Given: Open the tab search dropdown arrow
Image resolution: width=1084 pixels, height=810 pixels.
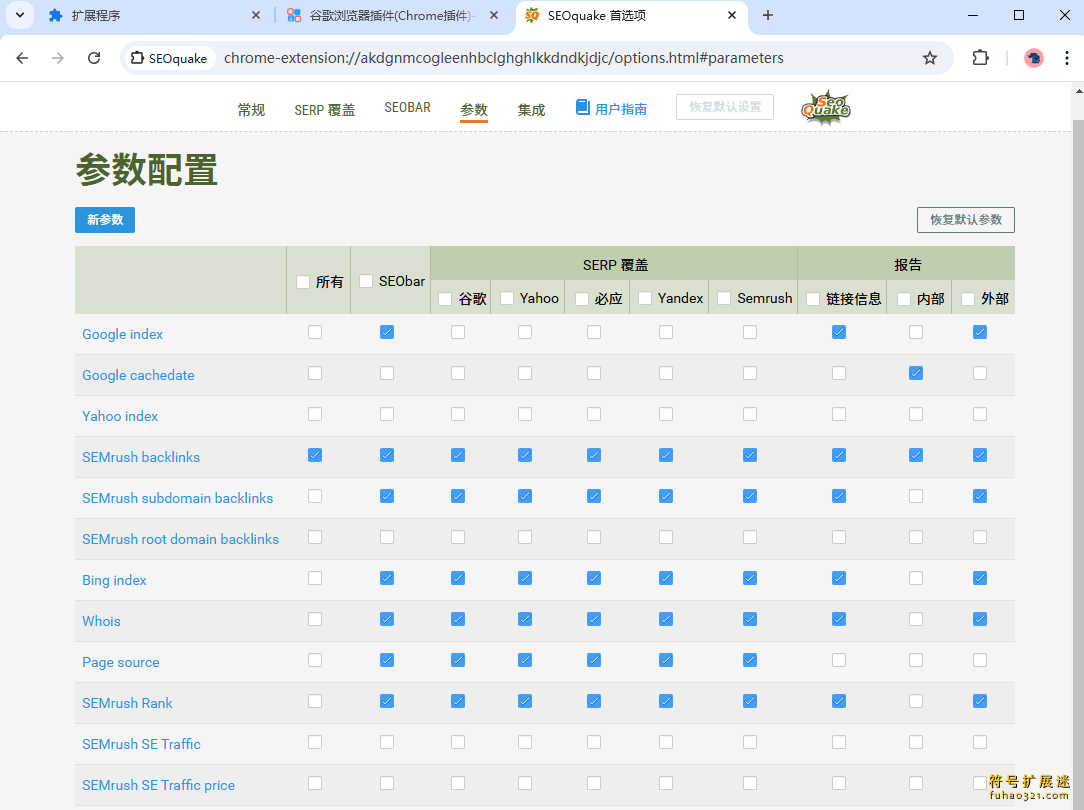Looking at the screenshot, I should (x=20, y=15).
